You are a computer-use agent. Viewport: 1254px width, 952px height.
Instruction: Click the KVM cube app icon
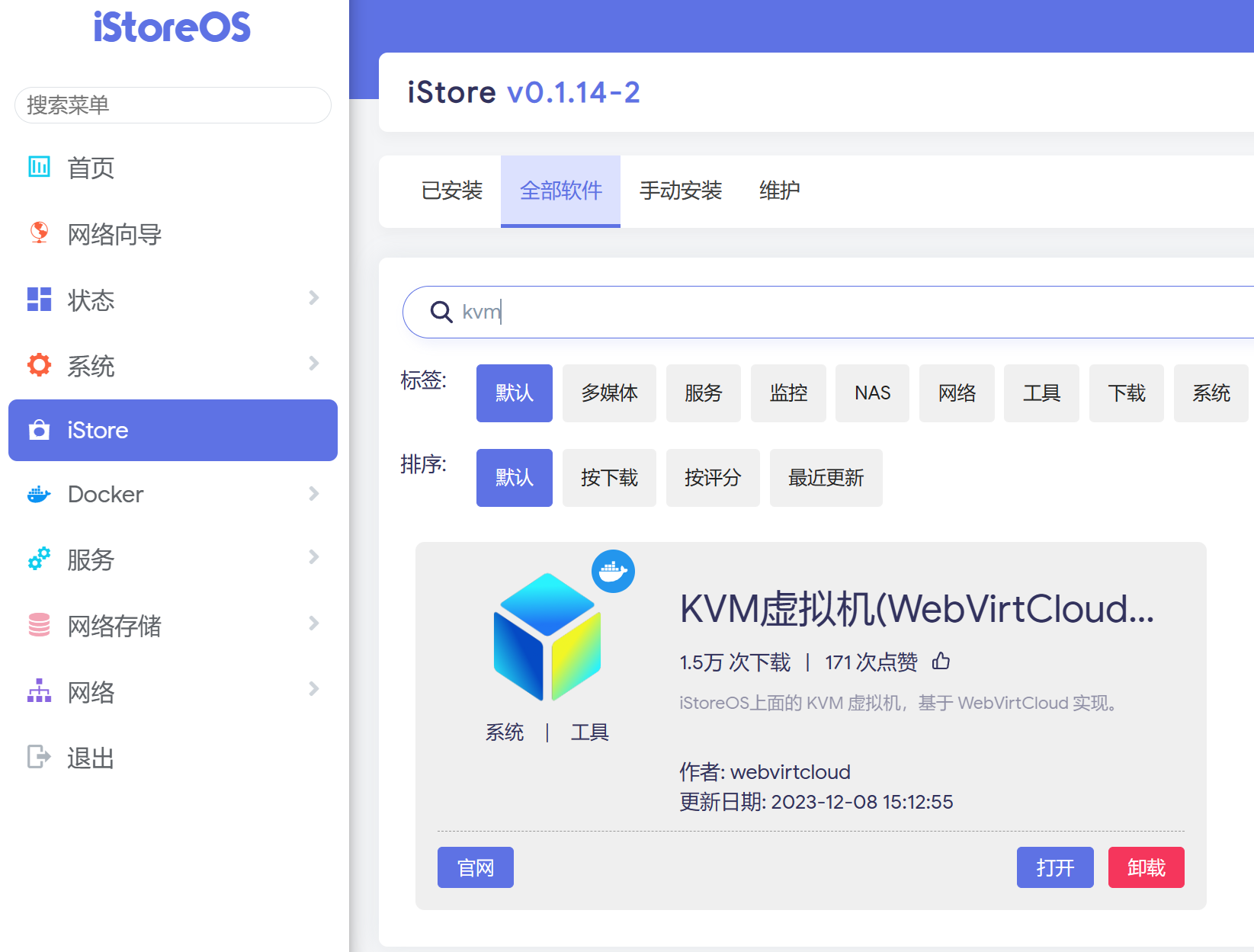547,637
